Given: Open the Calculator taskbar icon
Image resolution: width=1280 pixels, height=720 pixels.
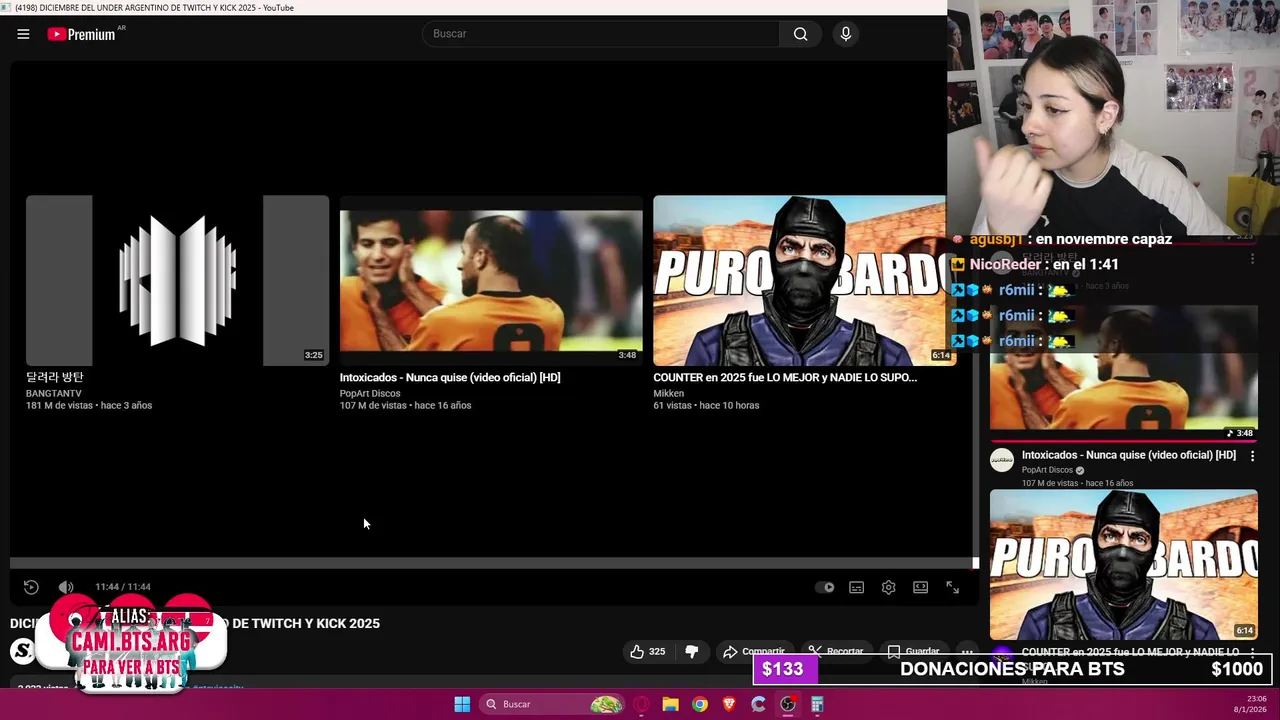Looking at the screenshot, I should point(817,704).
